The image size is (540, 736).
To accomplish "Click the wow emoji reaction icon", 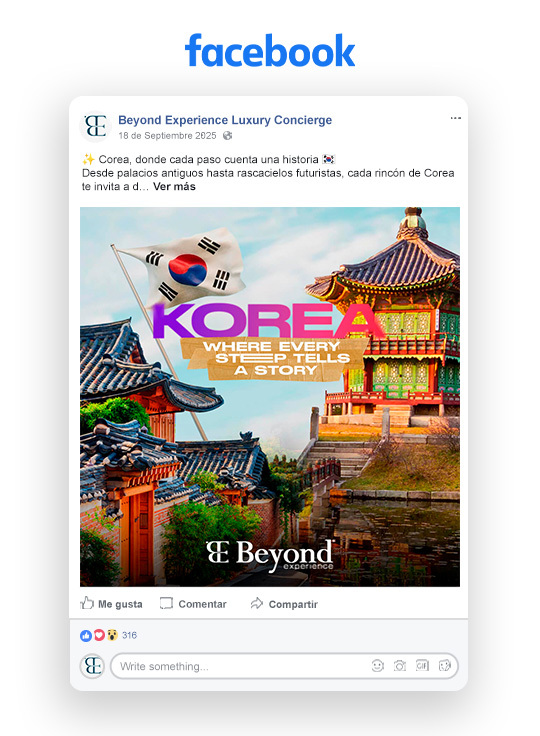I will point(112,636).
